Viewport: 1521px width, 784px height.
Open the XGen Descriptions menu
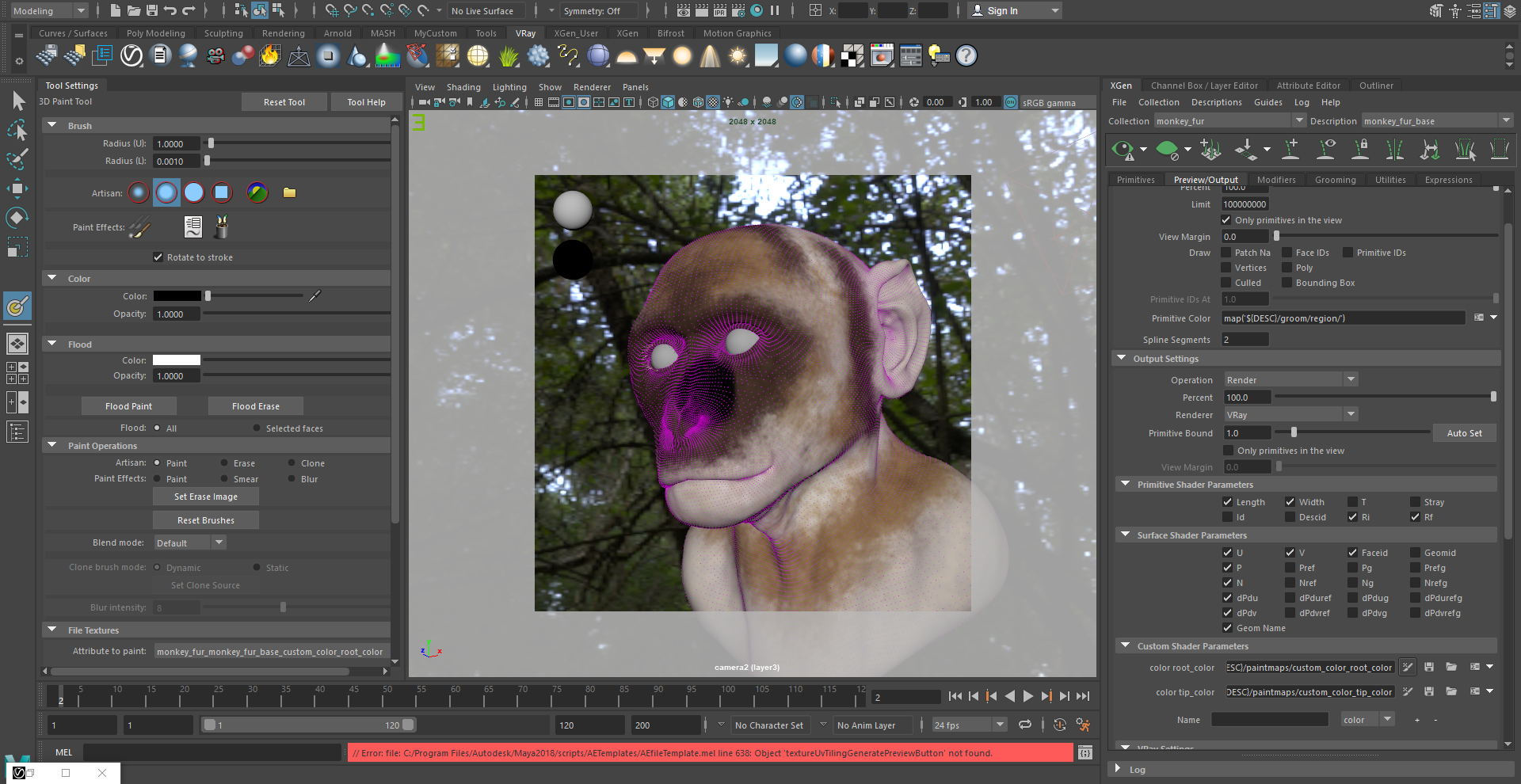point(1216,102)
